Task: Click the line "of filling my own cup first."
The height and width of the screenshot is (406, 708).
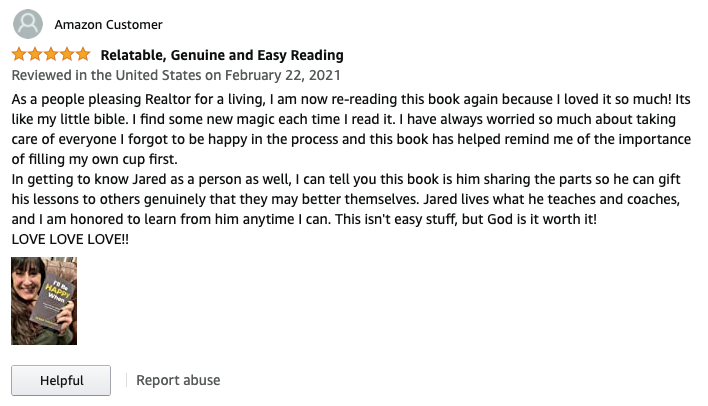Action: (x=96, y=158)
